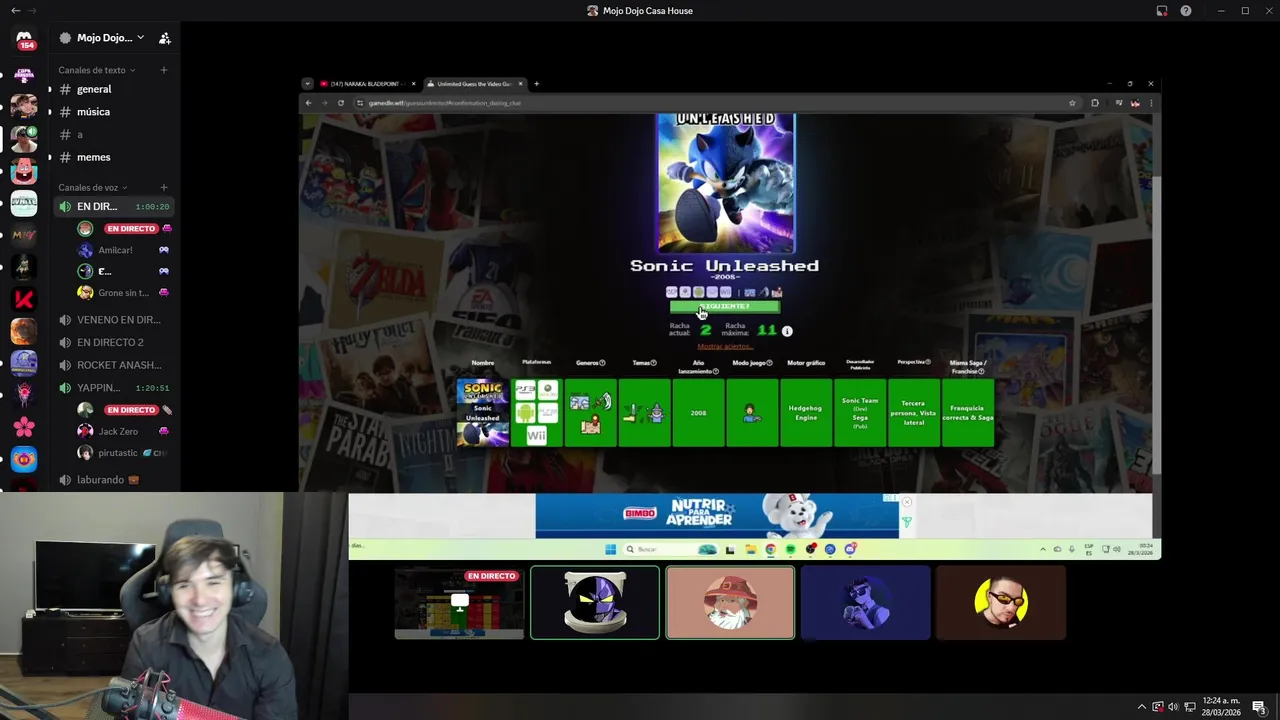1280x720 pixels.
Task: Join the YAPPIN... voice channel
Action: (116, 387)
